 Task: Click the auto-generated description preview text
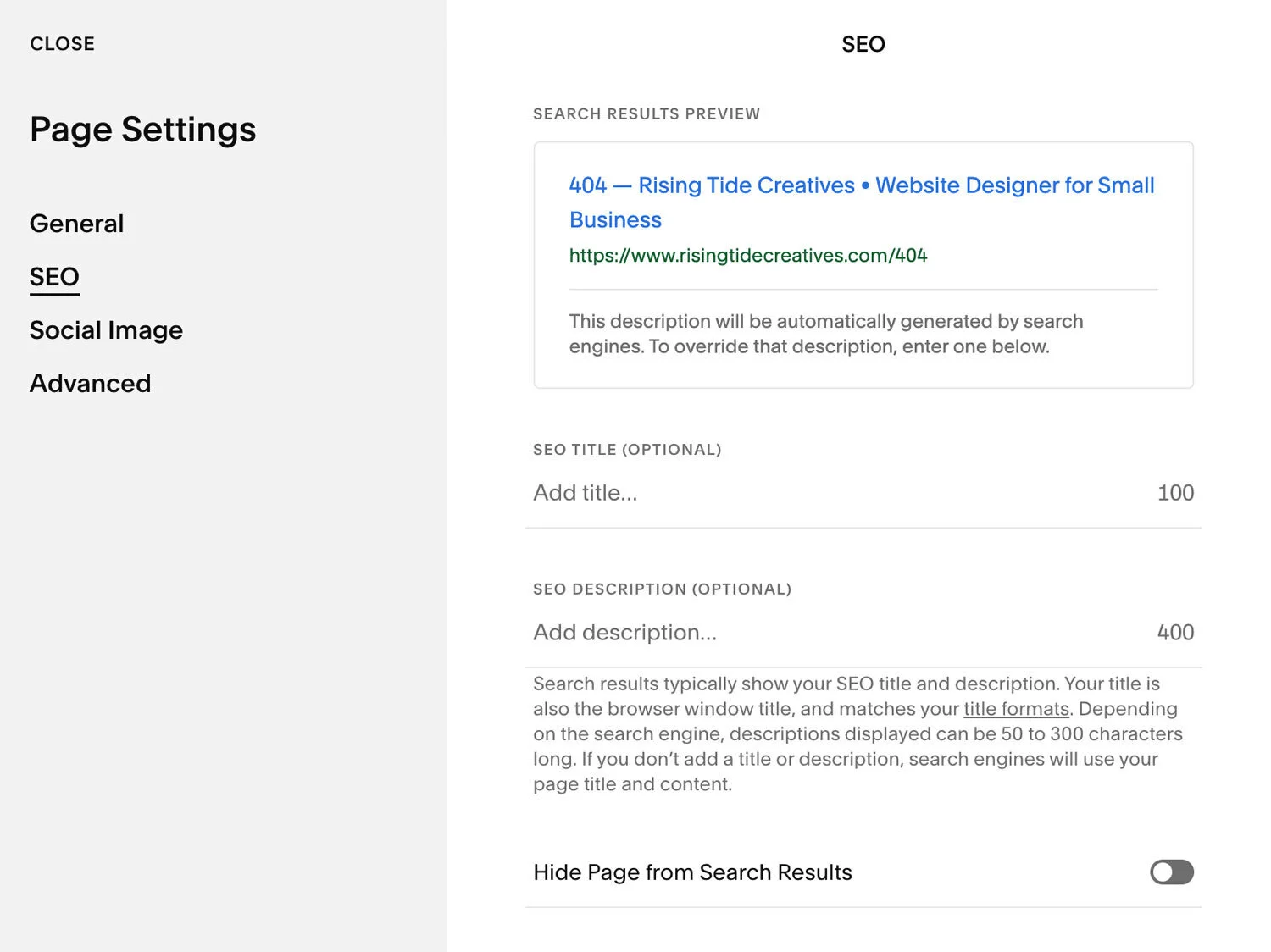coord(825,334)
